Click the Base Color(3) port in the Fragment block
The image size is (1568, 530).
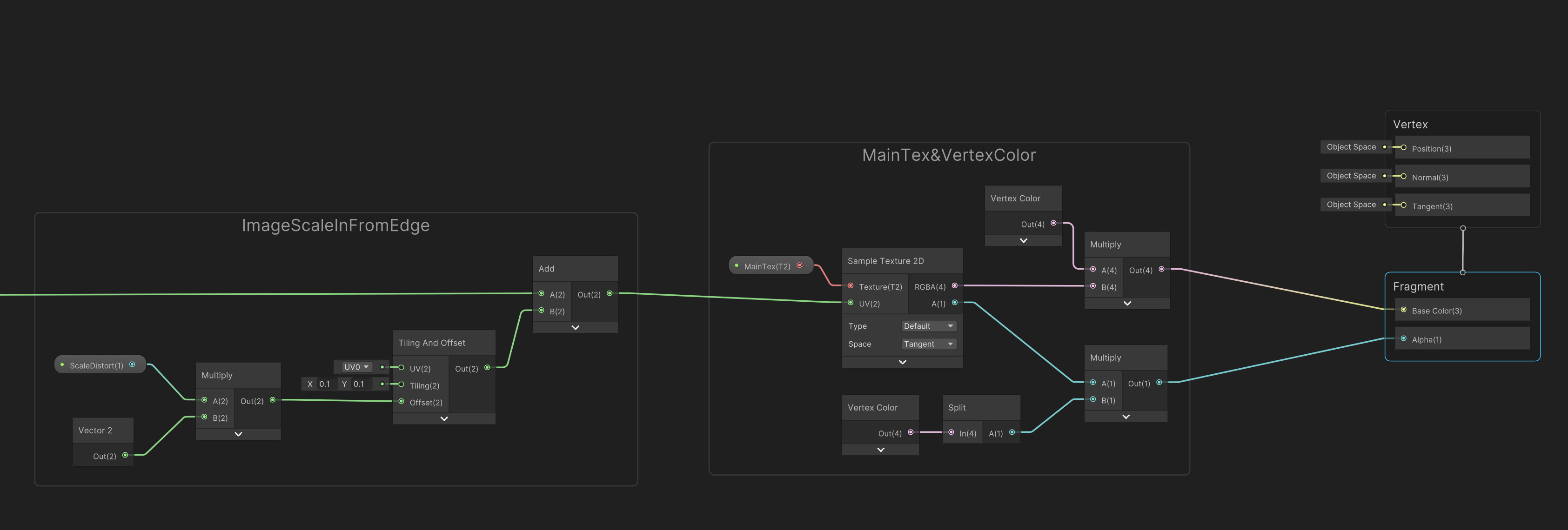point(1404,311)
